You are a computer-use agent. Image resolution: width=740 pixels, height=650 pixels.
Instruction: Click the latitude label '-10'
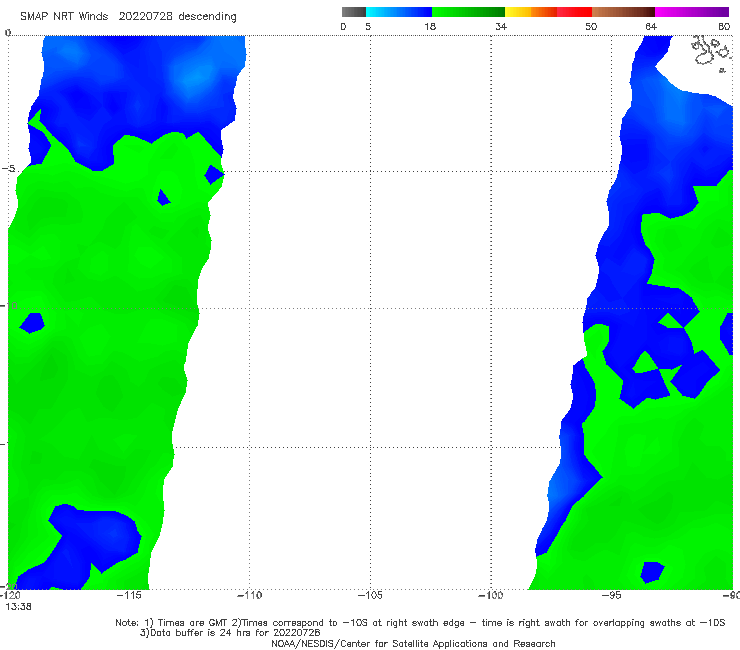pyautogui.click(x=9, y=306)
